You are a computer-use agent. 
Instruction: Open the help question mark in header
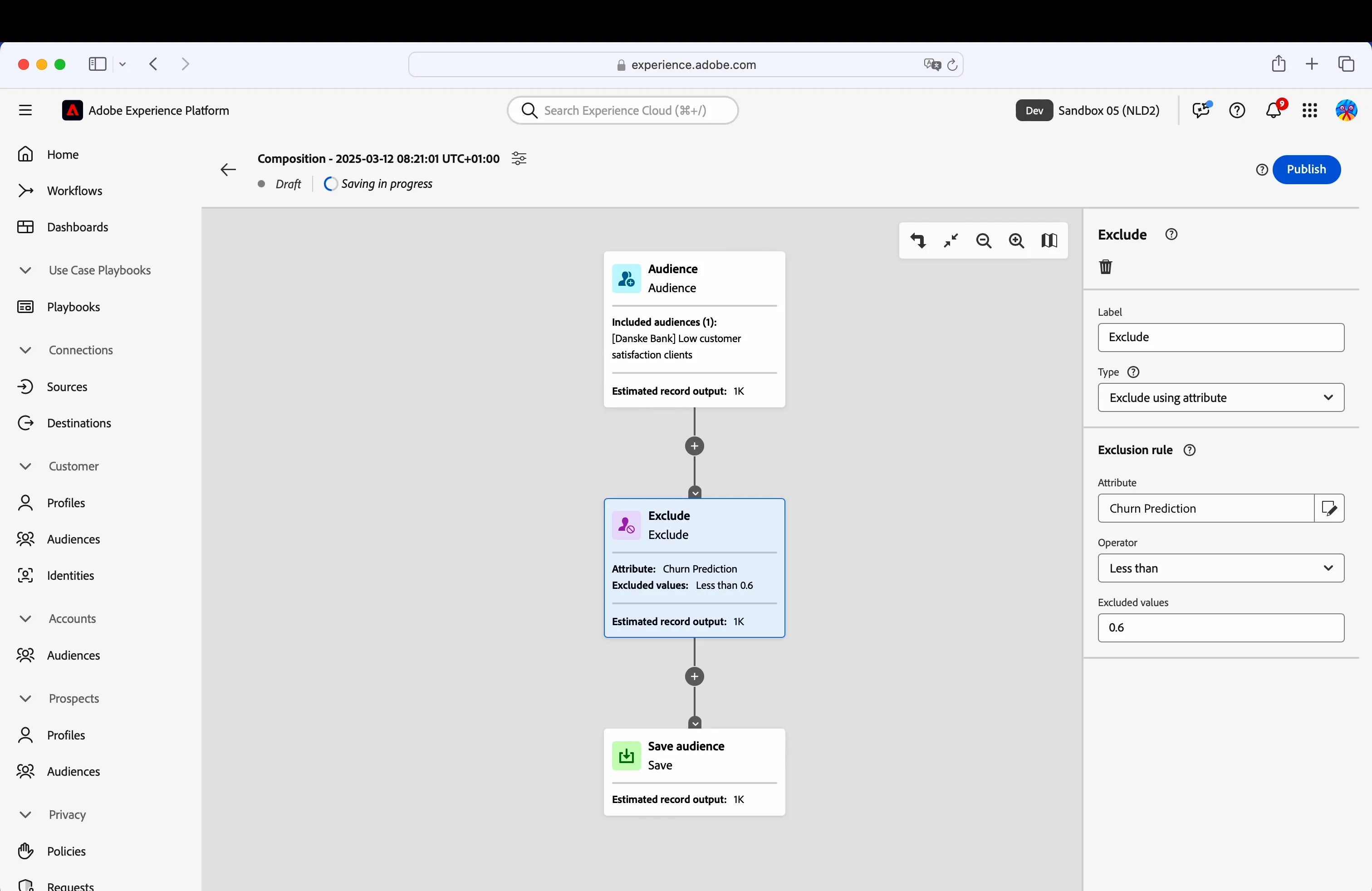click(1237, 110)
